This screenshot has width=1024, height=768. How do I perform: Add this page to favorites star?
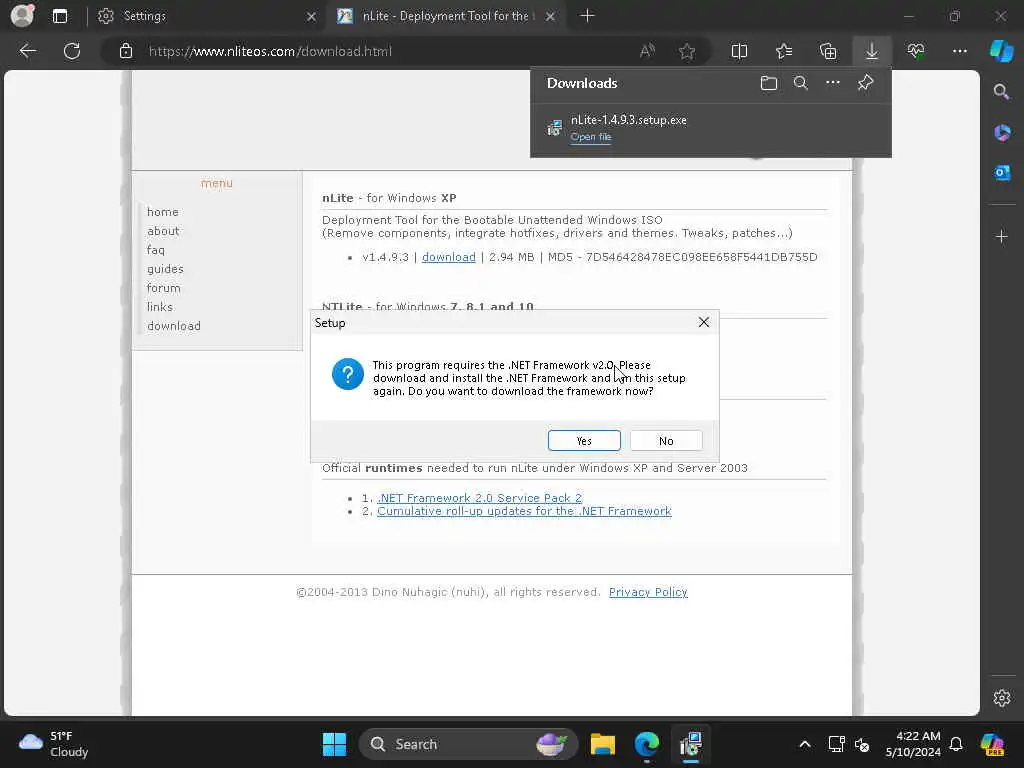click(x=686, y=51)
